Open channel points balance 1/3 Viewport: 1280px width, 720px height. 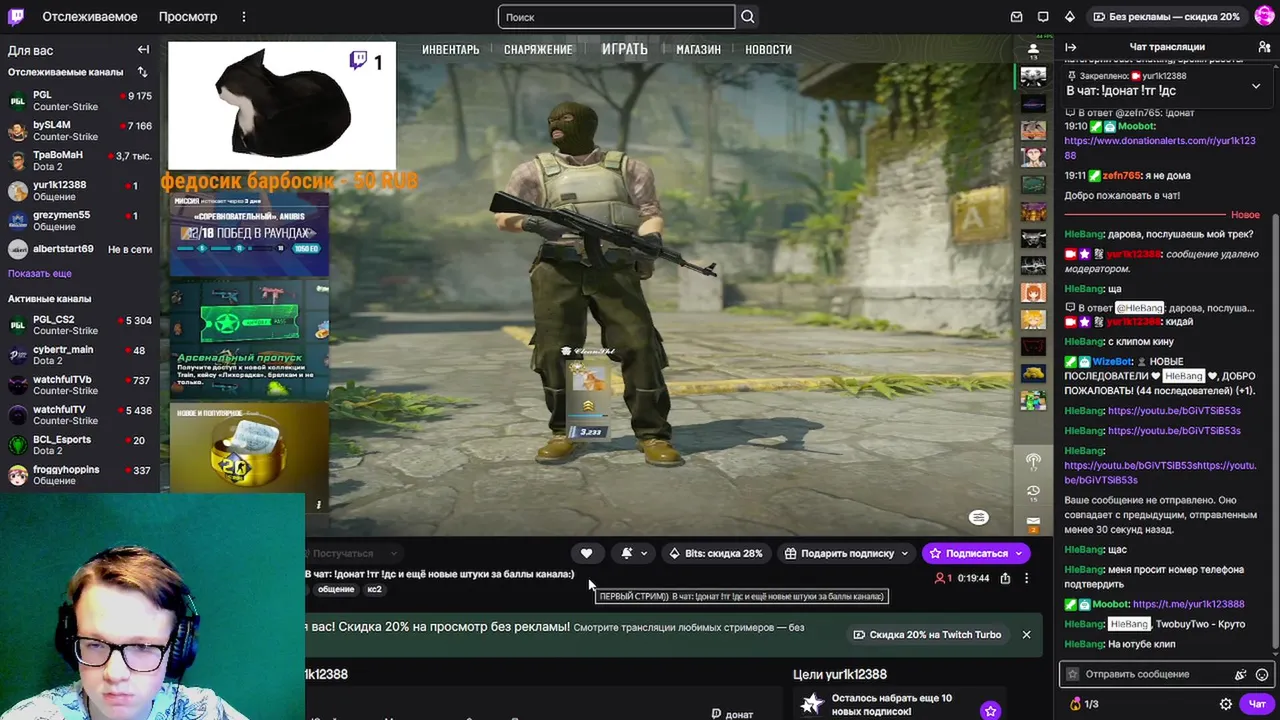click(x=1084, y=704)
